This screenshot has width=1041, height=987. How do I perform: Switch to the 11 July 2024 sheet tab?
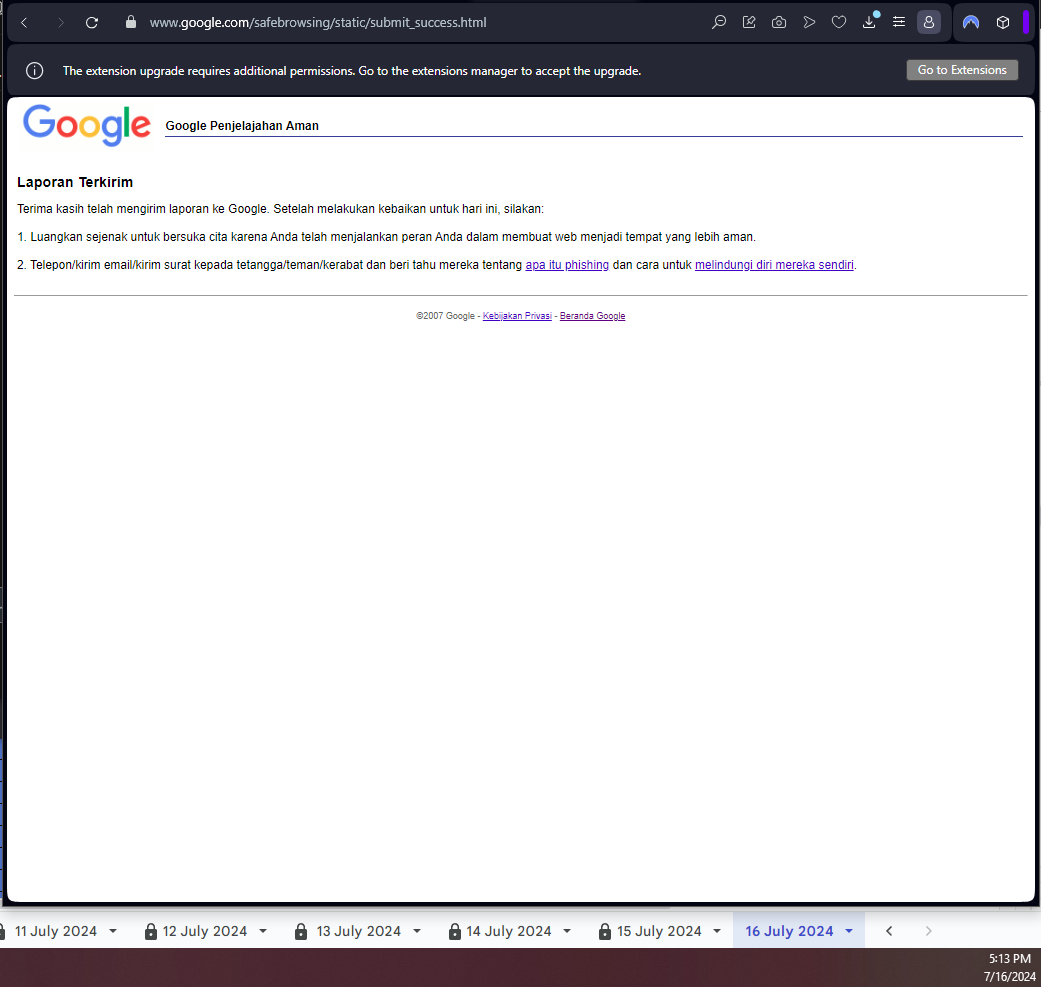click(56, 931)
